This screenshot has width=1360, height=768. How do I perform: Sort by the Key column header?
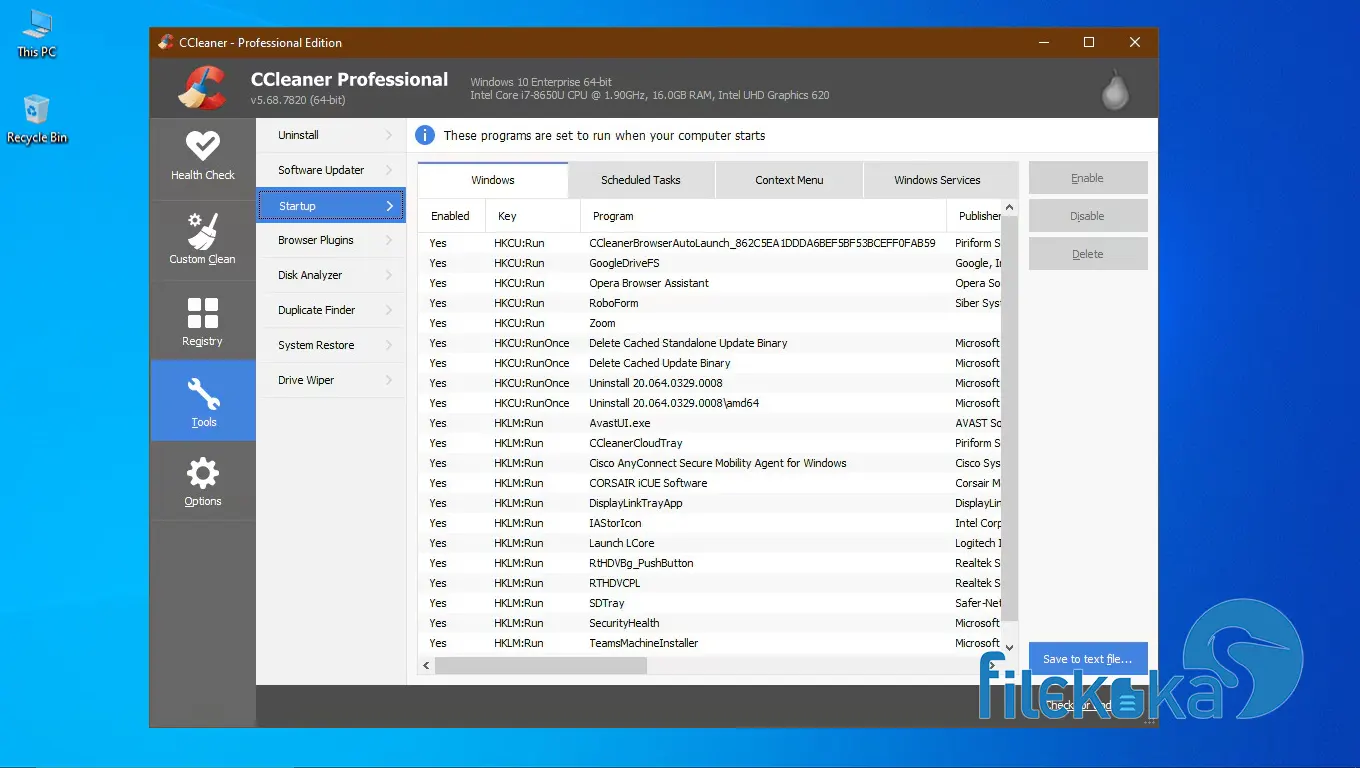[533, 216]
